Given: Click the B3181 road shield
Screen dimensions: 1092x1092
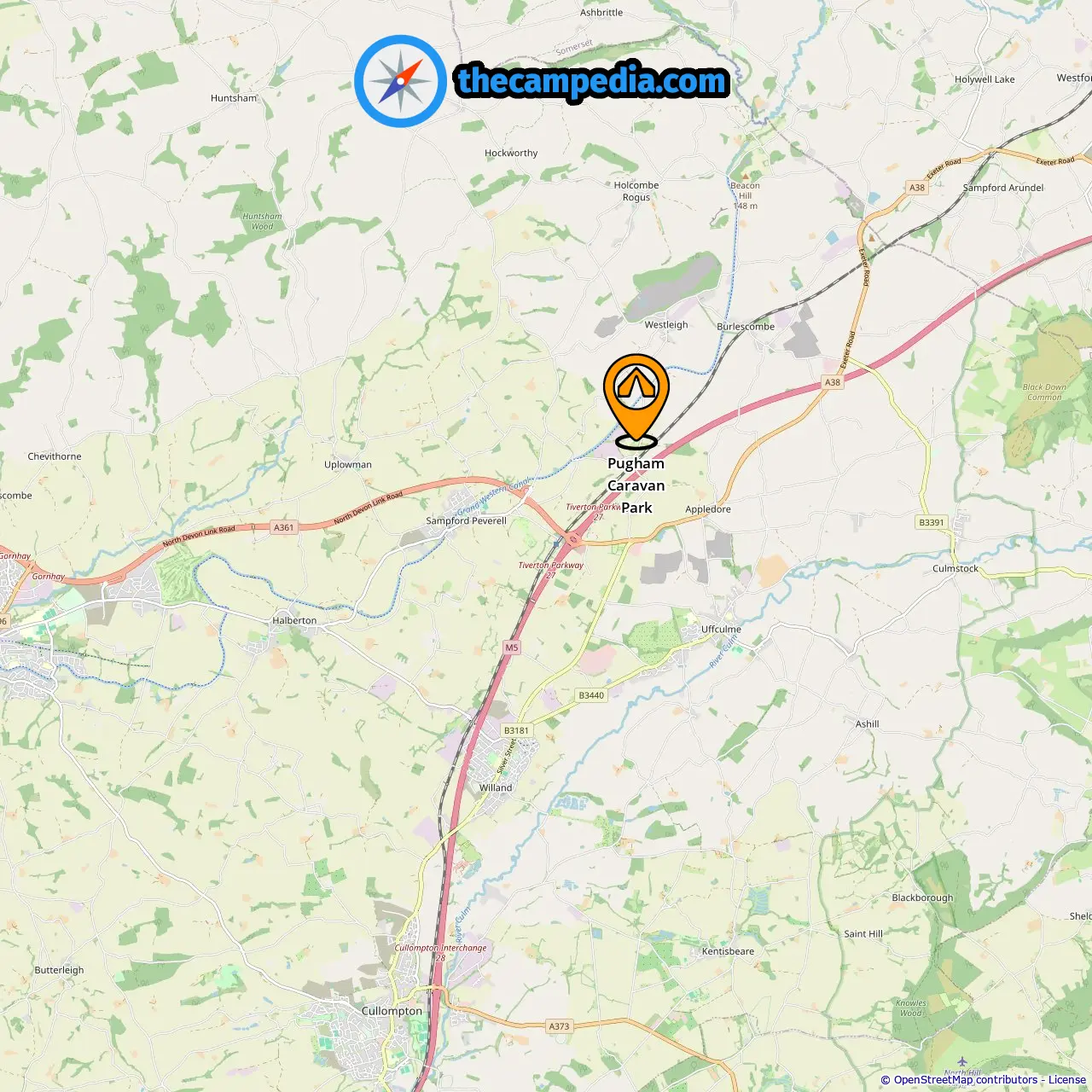Looking at the screenshot, I should 516,730.
